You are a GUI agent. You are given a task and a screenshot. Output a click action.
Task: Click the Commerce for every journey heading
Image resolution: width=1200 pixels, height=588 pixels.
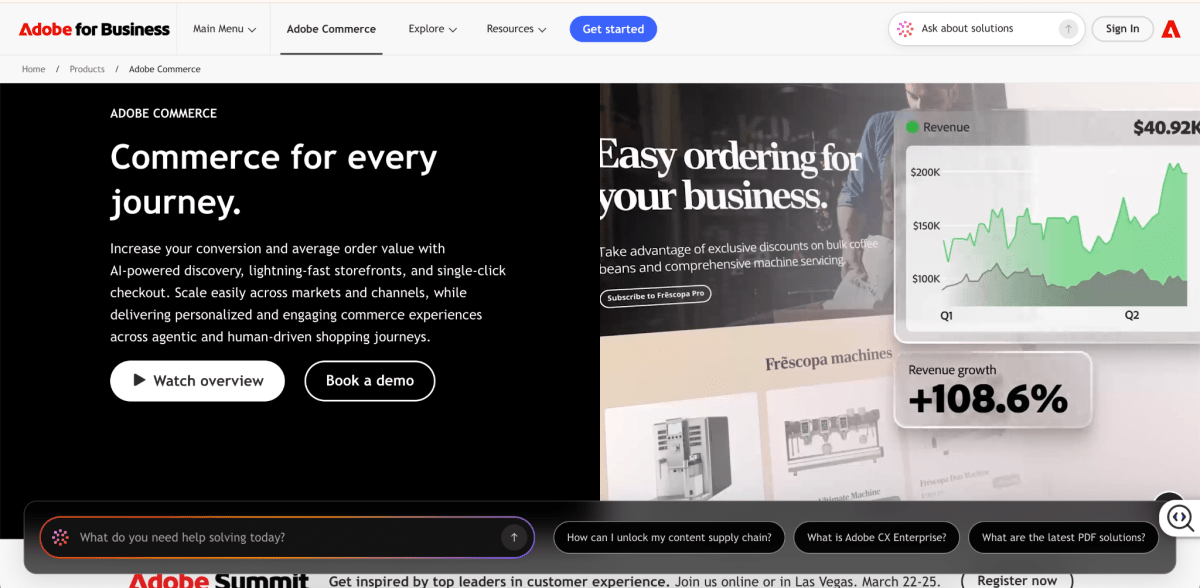click(x=274, y=179)
